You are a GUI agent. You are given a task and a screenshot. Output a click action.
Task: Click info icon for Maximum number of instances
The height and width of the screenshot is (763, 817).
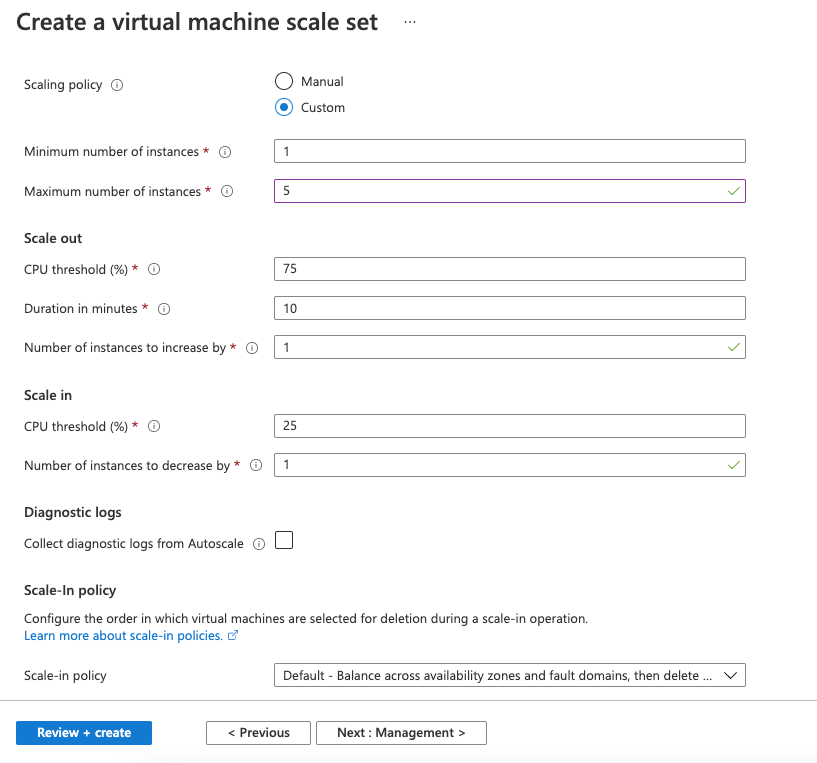coord(227,192)
